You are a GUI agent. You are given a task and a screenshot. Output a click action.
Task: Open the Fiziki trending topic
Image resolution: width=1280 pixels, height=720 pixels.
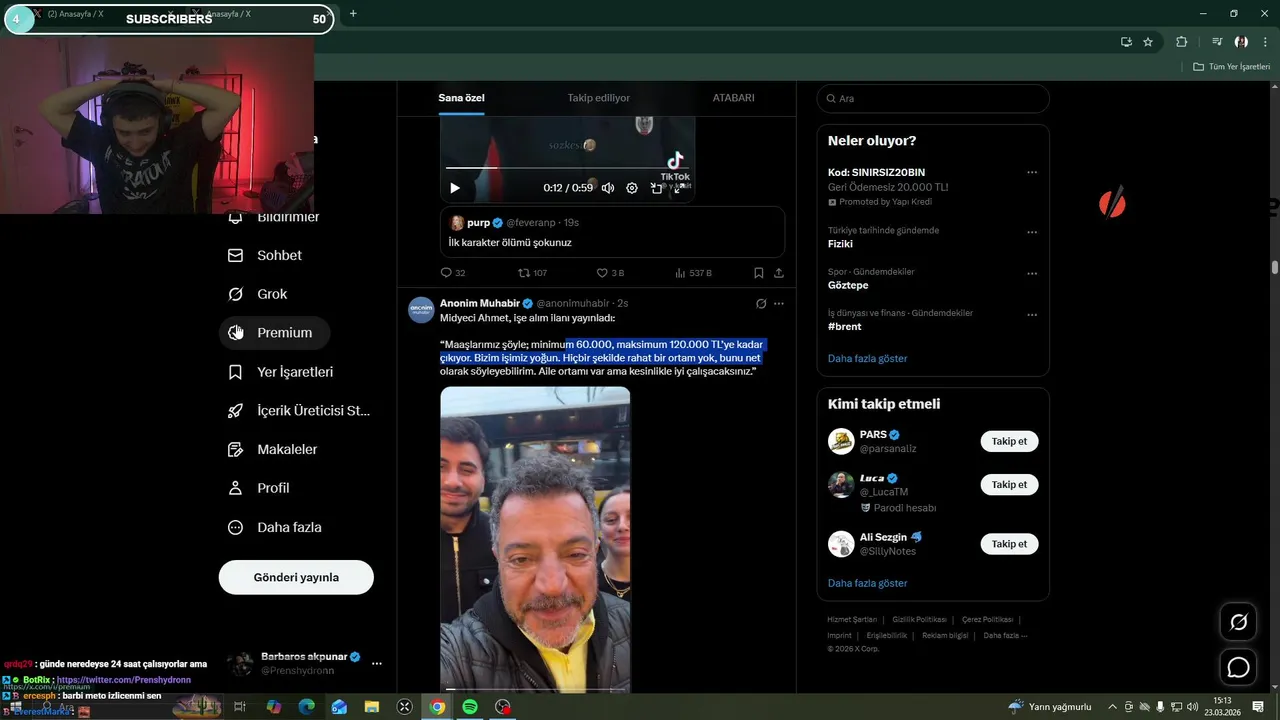[840, 244]
